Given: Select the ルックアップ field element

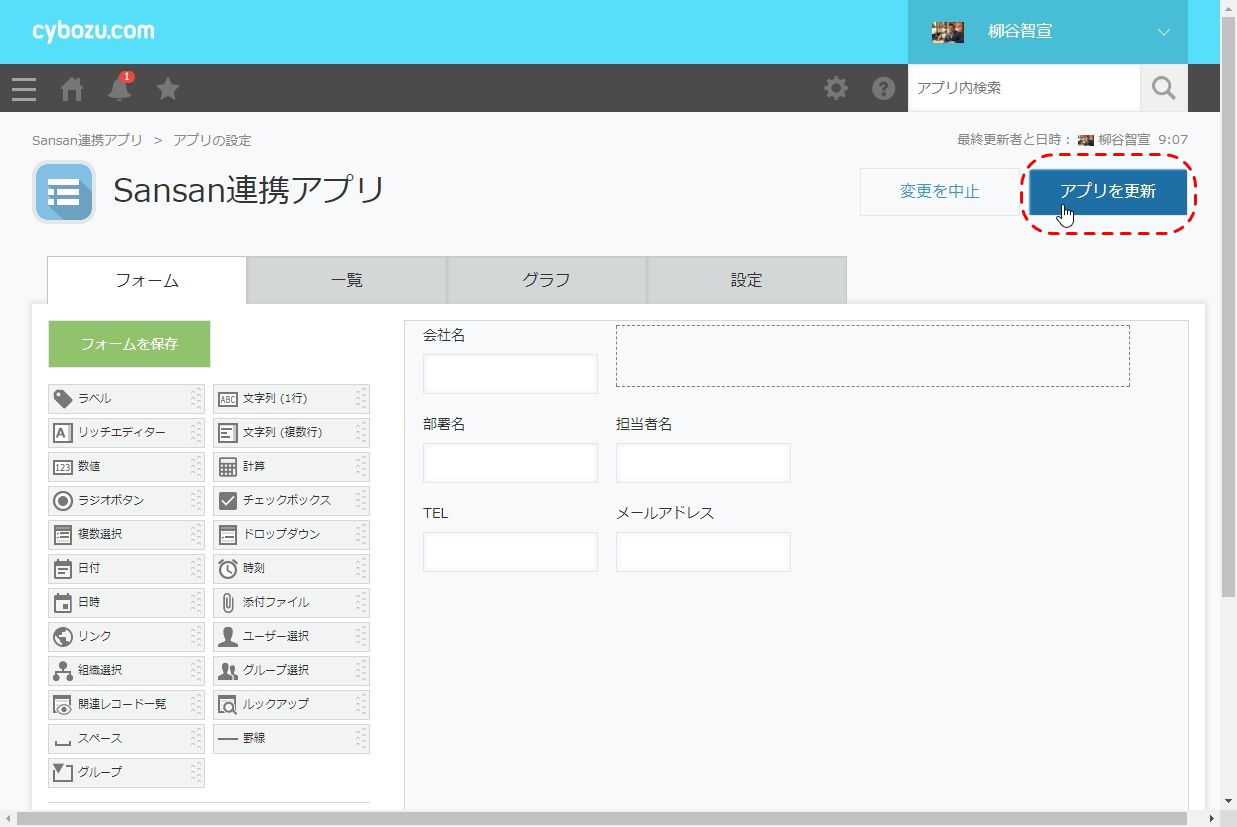Looking at the screenshot, I should tap(291, 705).
